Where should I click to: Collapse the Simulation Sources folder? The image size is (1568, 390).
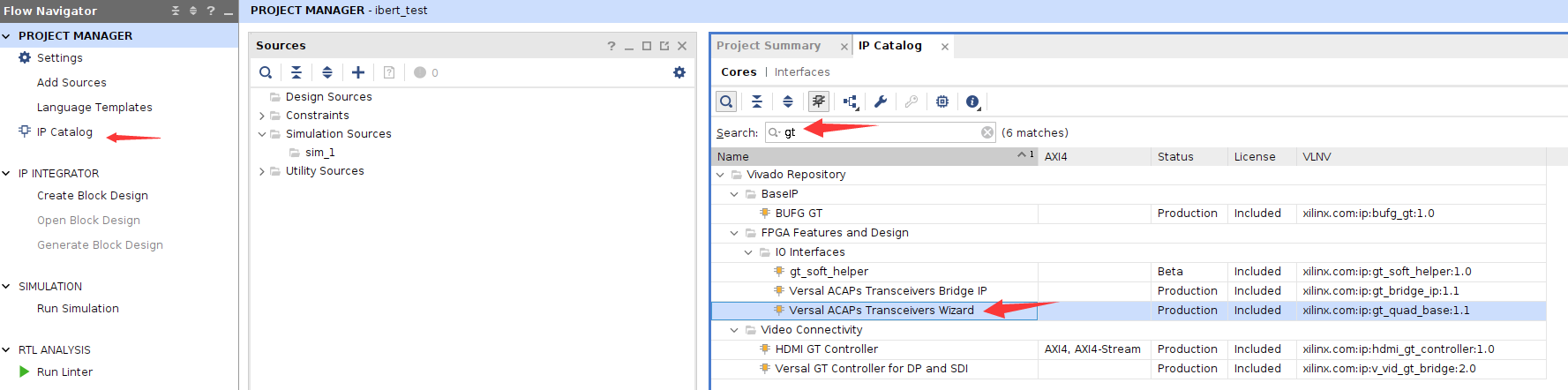(262, 134)
